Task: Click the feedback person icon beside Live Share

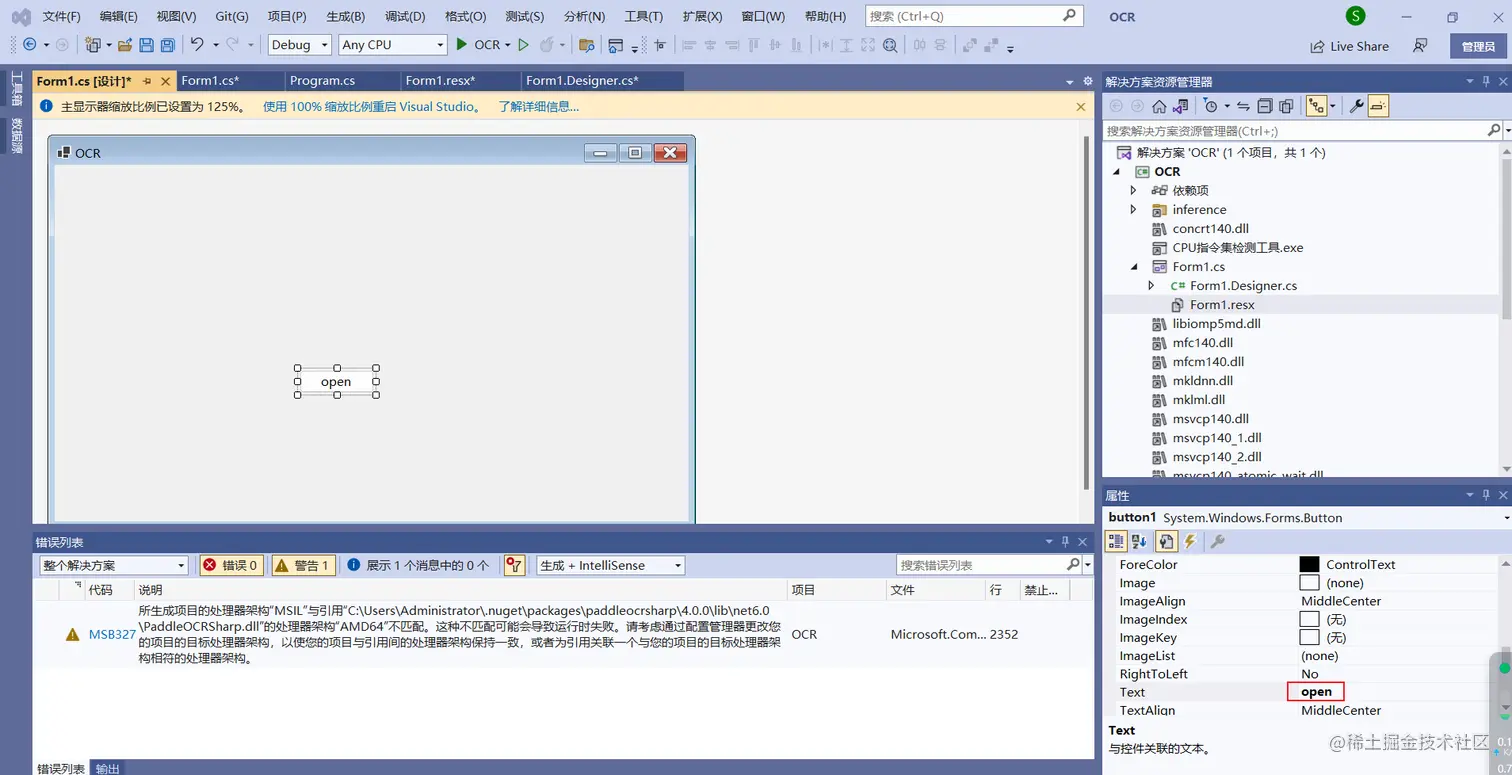Action: coord(1420,46)
